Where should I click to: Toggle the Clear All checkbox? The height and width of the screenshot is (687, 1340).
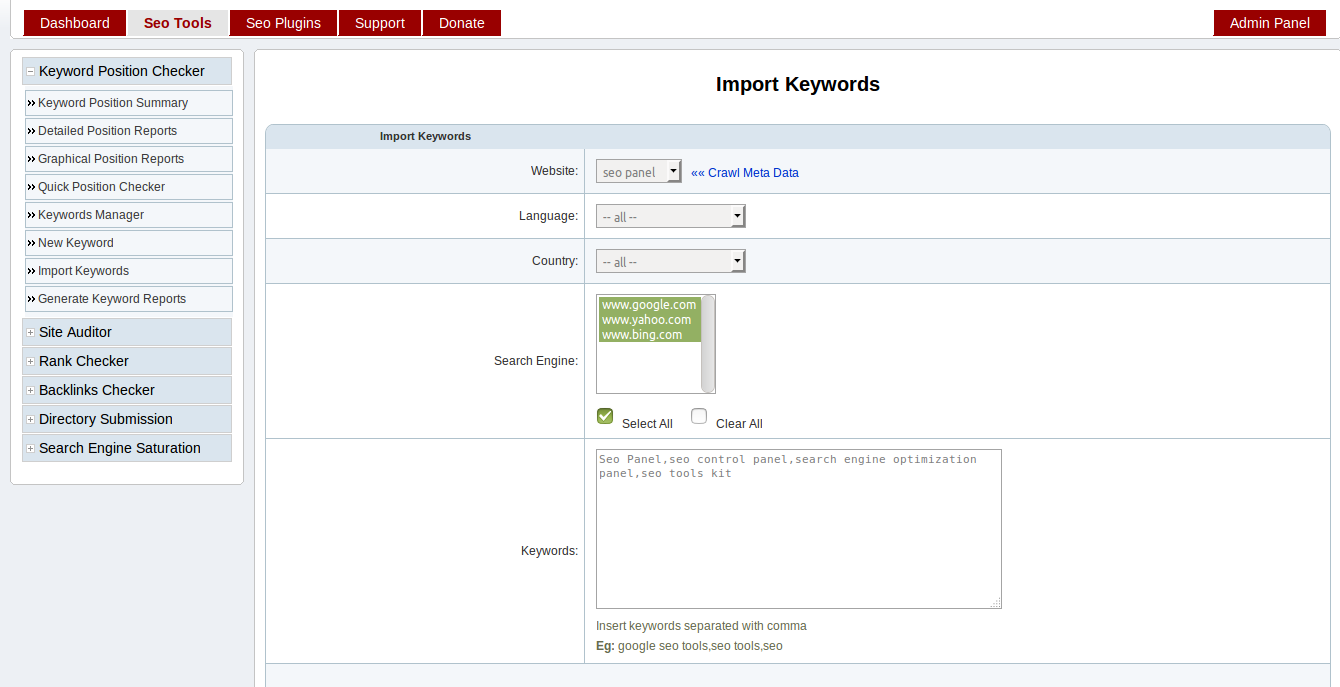tap(699, 416)
